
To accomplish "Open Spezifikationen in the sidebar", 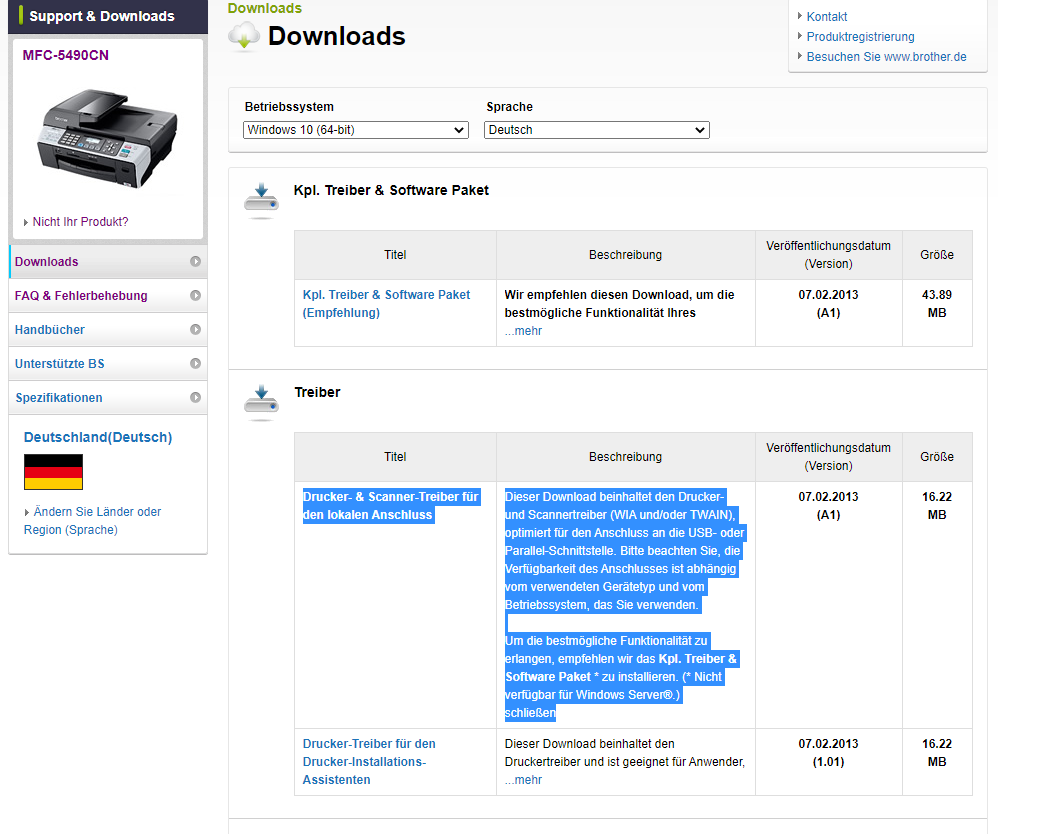I will pos(108,397).
